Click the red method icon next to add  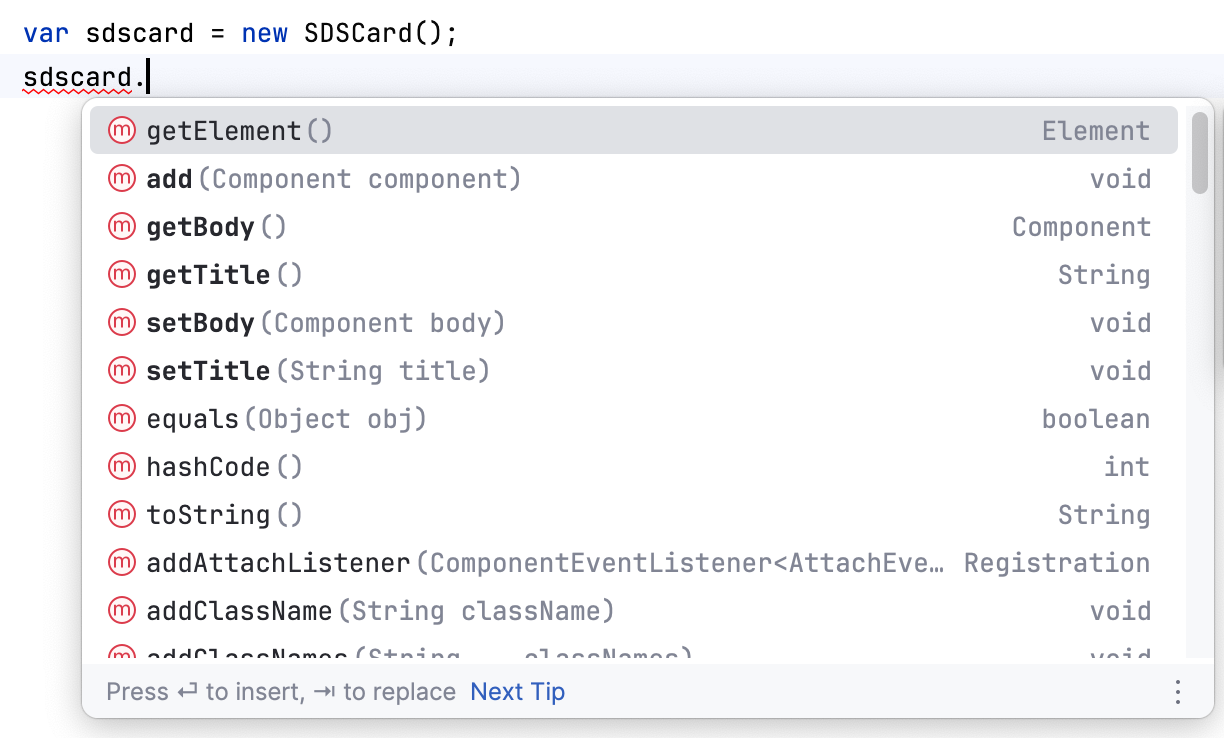(121, 178)
